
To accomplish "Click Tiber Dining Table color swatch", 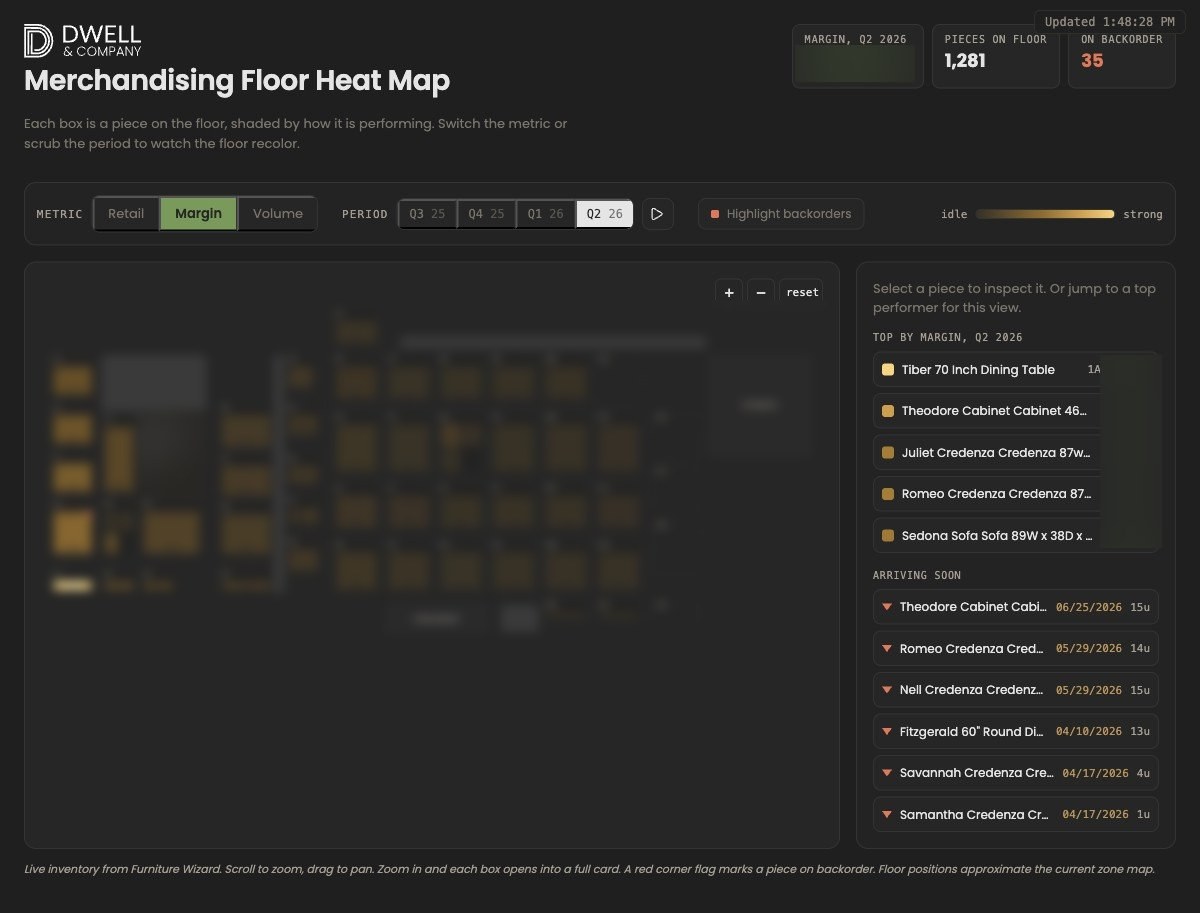I will [x=888, y=370].
